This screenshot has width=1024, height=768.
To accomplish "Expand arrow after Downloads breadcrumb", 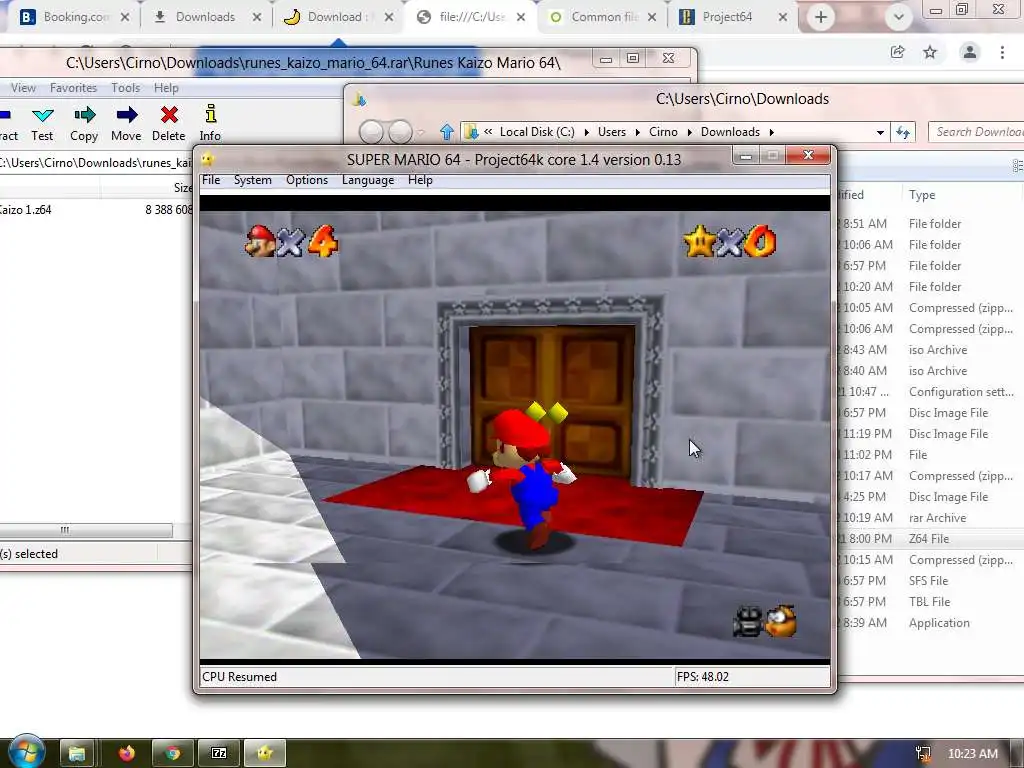I will (x=771, y=133).
